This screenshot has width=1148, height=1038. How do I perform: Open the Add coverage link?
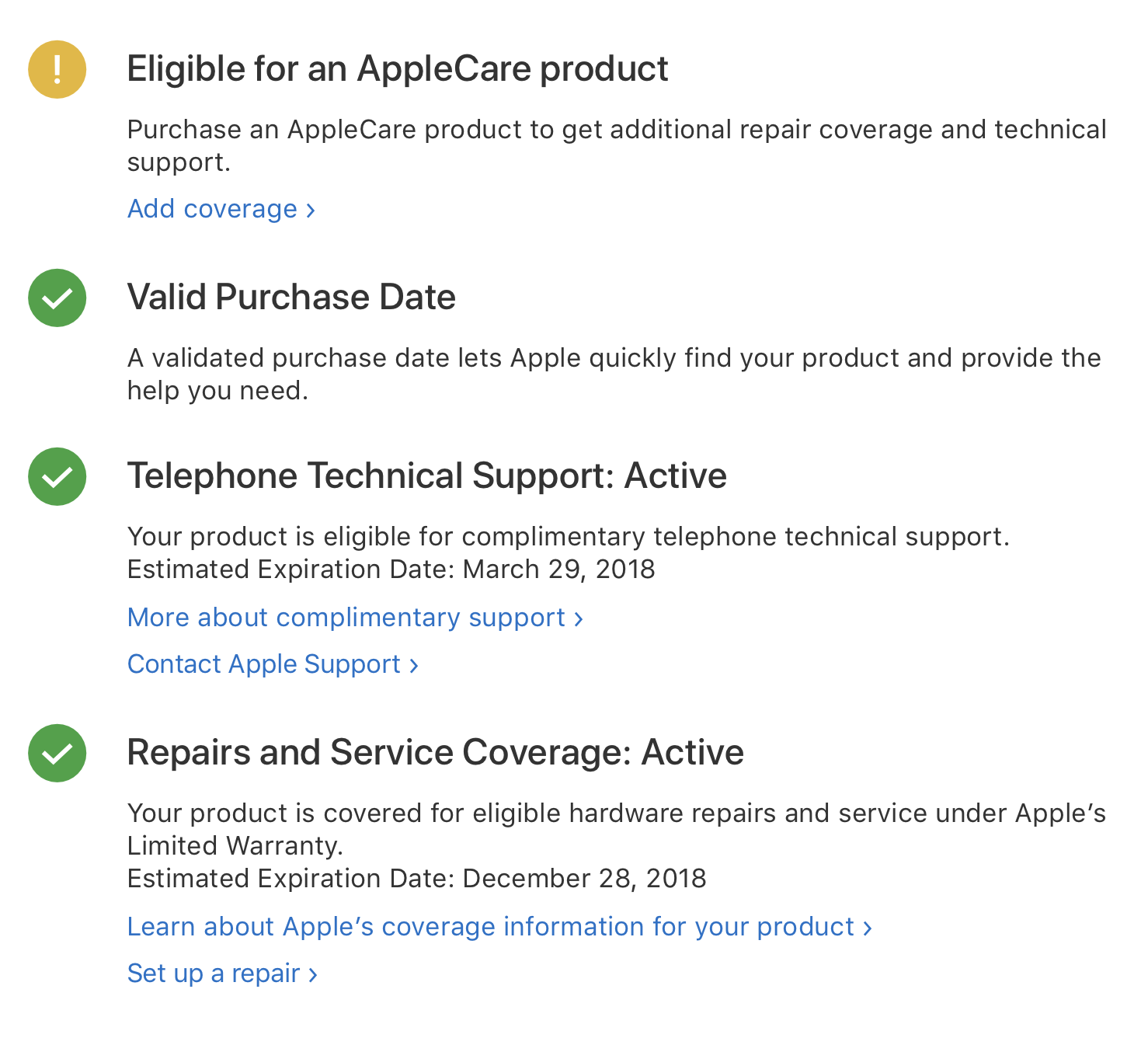pyautogui.click(x=221, y=209)
